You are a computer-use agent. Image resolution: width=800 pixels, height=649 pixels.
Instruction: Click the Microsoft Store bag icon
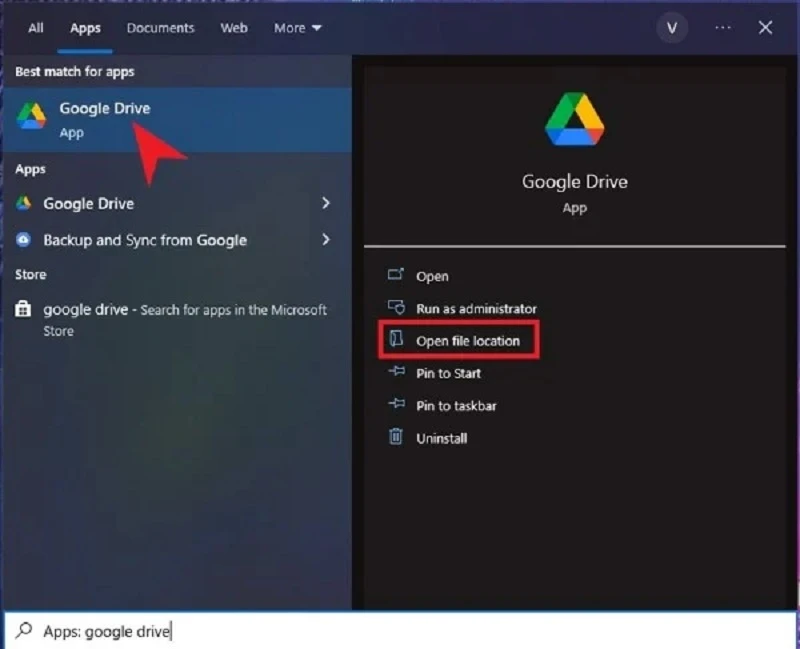pyautogui.click(x=24, y=310)
